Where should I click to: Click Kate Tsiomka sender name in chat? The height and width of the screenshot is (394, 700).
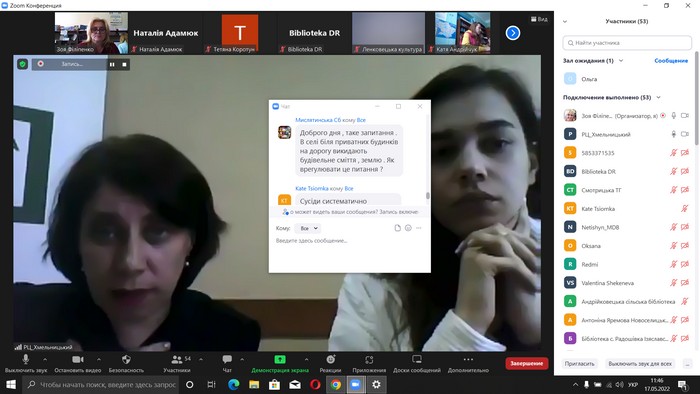[312, 188]
